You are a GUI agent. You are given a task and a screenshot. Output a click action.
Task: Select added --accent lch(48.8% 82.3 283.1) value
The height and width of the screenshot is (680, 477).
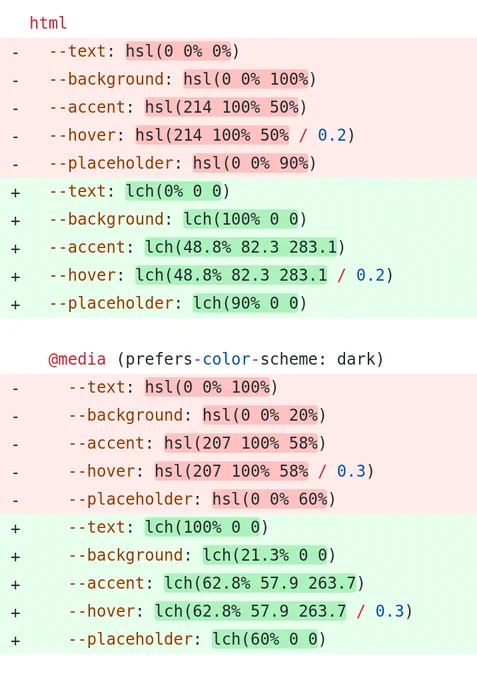click(x=245, y=247)
